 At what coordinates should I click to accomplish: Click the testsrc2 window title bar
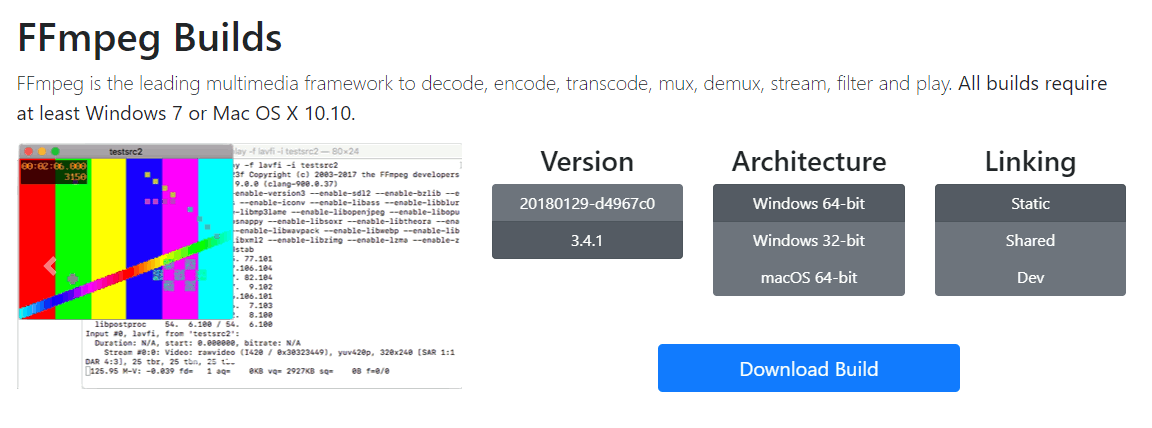(x=125, y=151)
